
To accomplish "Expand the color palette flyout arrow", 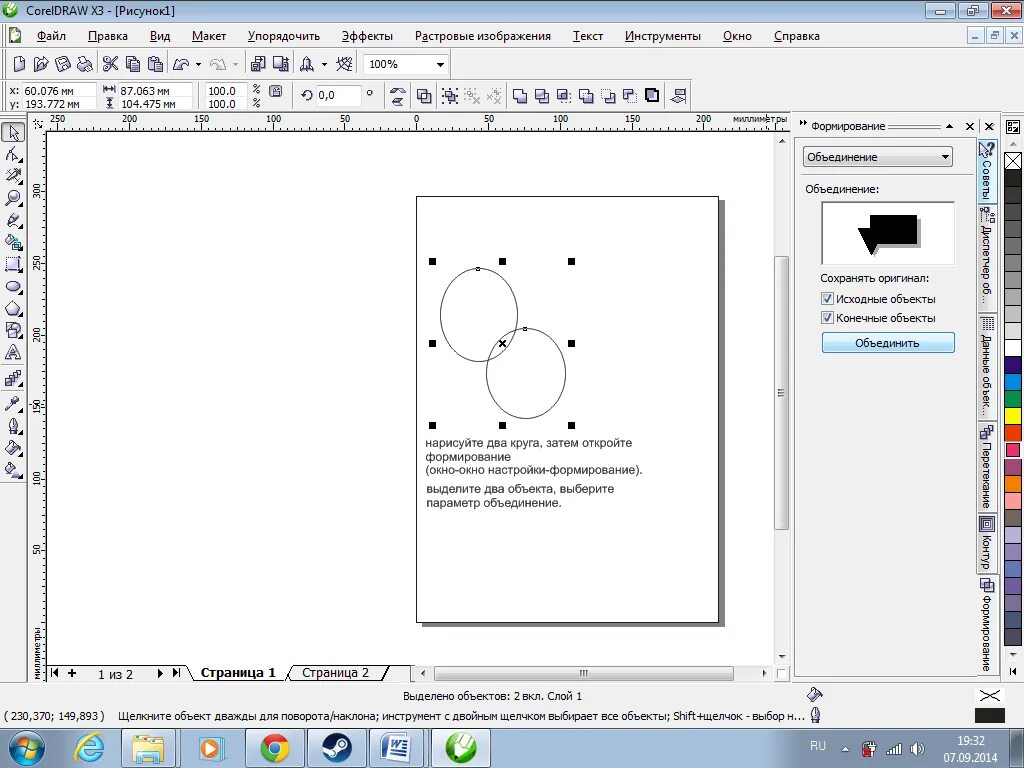I will pos(1013,671).
